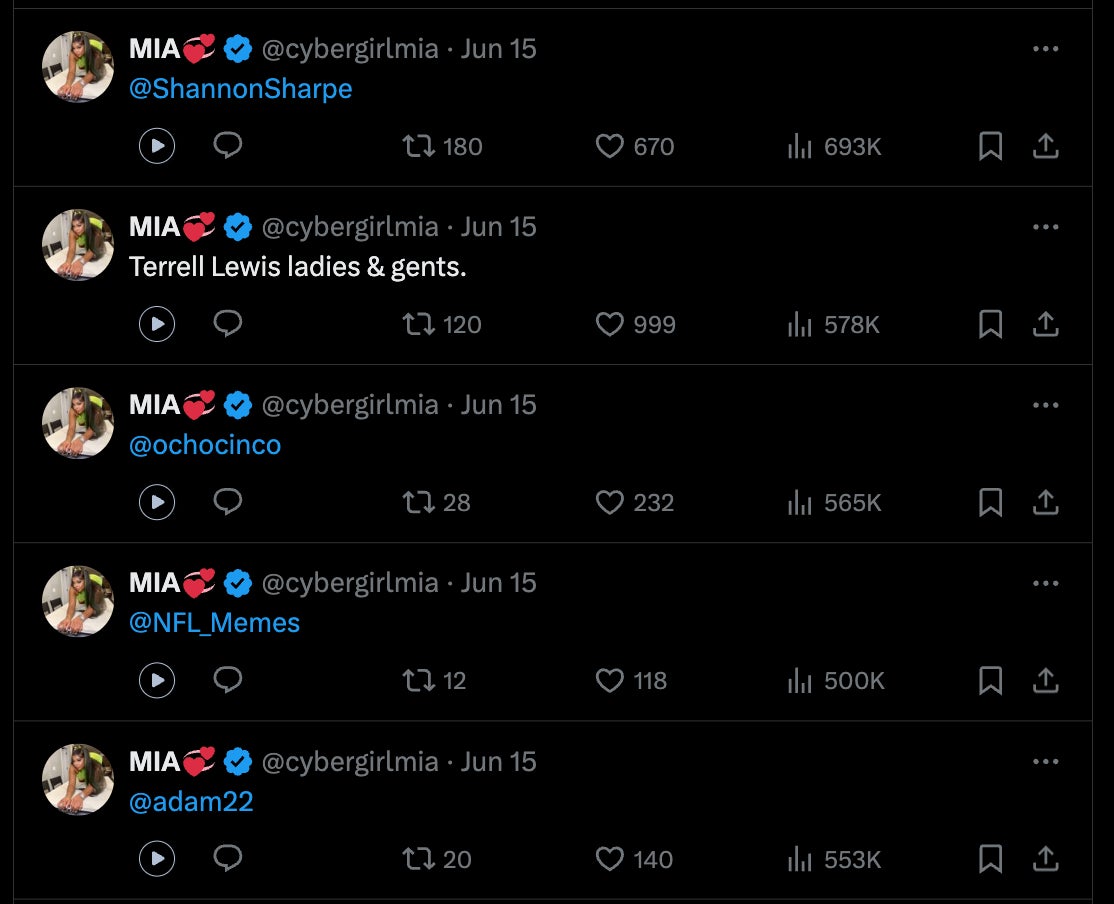1114x904 pixels.
Task: View analytics for the 578K views tweet
Action: [x=799, y=325]
